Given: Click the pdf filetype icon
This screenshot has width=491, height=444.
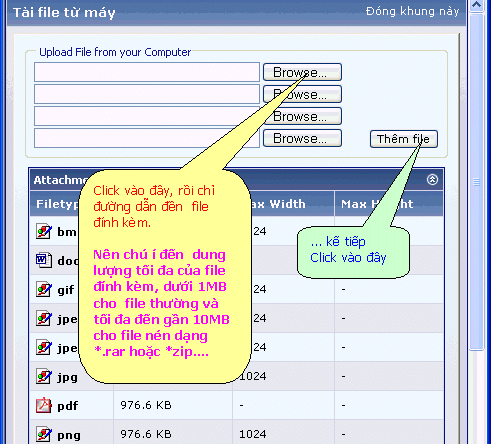Looking at the screenshot, I should pyautogui.click(x=44, y=405).
